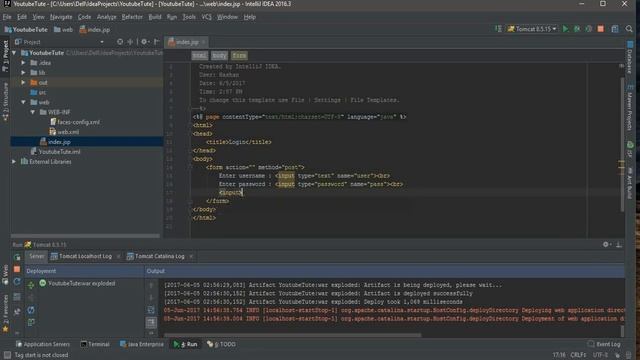Viewport: 640px width, 360px height.
Task: Expand the .idea folder
Action: [23, 63]
